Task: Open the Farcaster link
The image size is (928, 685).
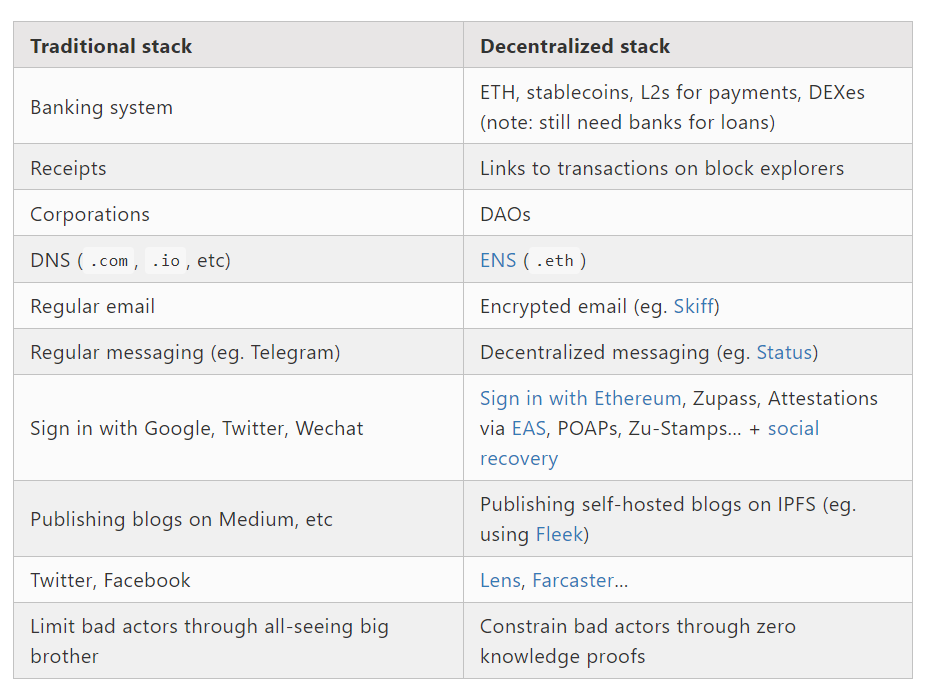Action: [573, 580]
